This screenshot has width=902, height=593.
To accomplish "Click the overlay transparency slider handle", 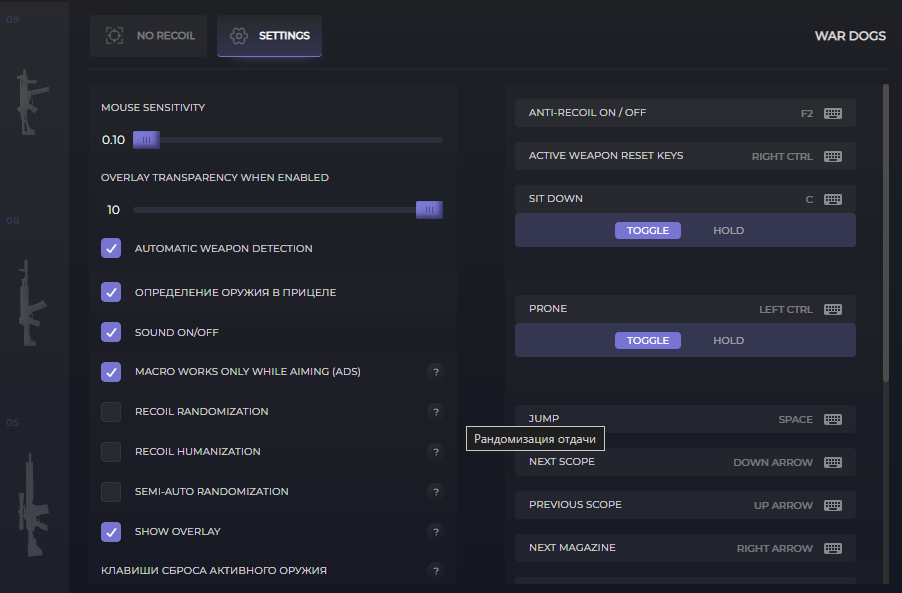I will 429,210.
